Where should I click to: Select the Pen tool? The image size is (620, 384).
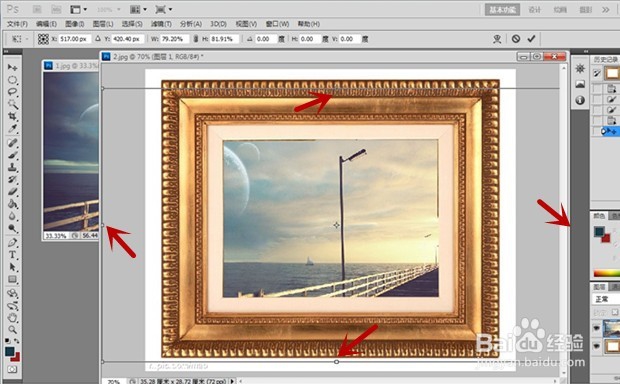(12, 242)
